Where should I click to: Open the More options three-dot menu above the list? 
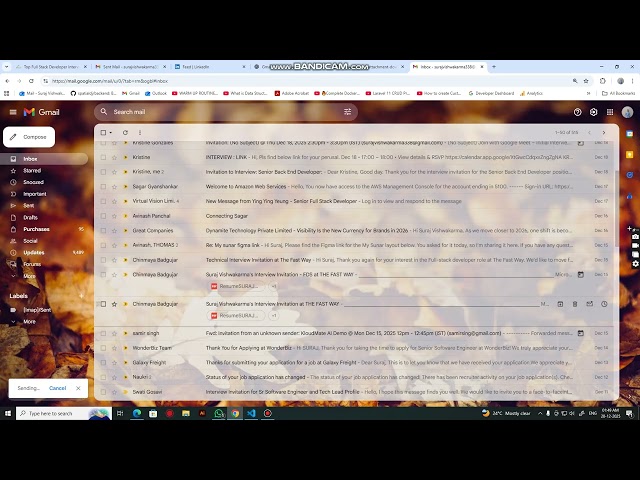pyautogui.click(x=140, y=132)
